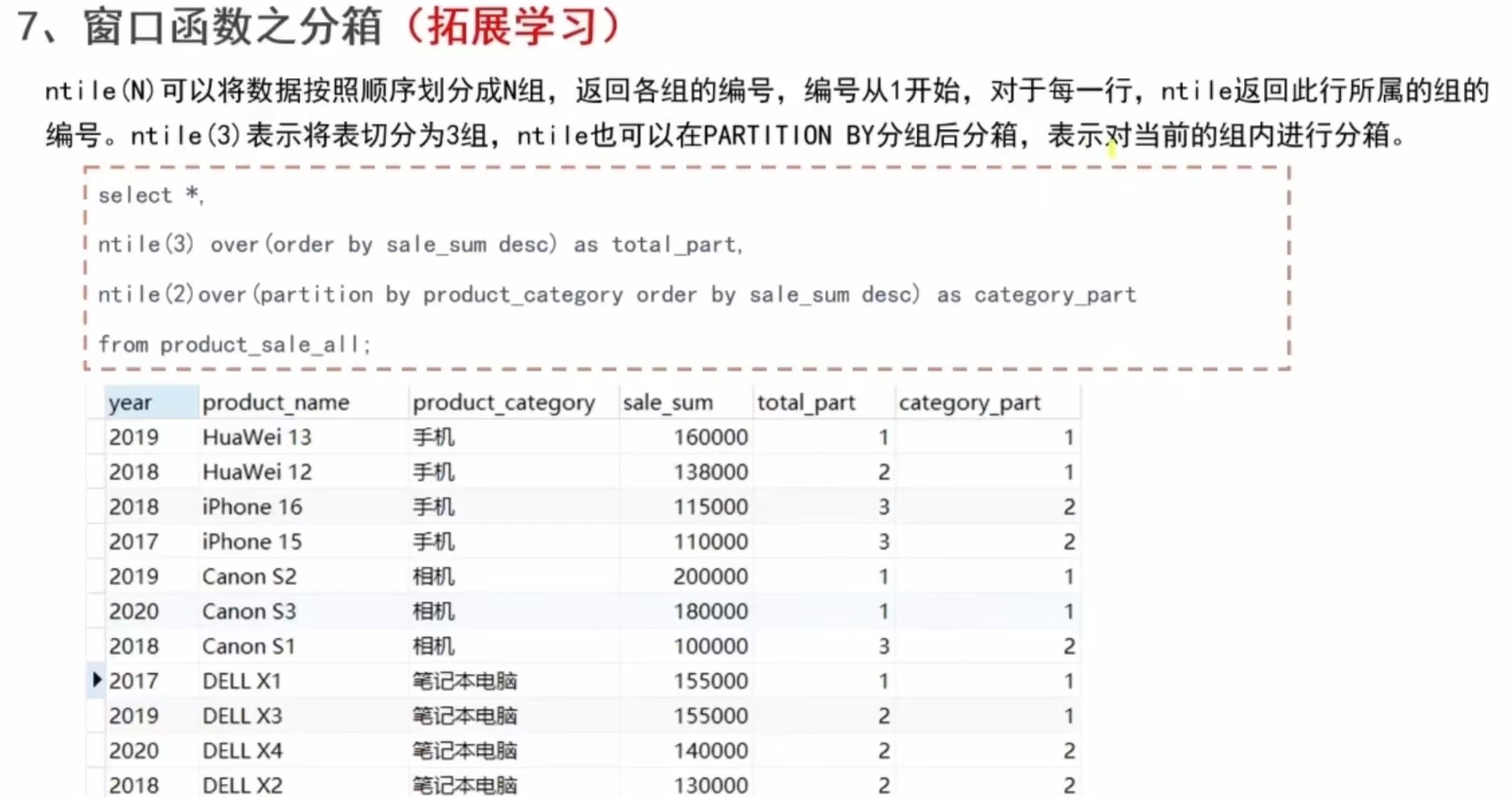
Task: Click the product_name column header
Action: (304, 403)
